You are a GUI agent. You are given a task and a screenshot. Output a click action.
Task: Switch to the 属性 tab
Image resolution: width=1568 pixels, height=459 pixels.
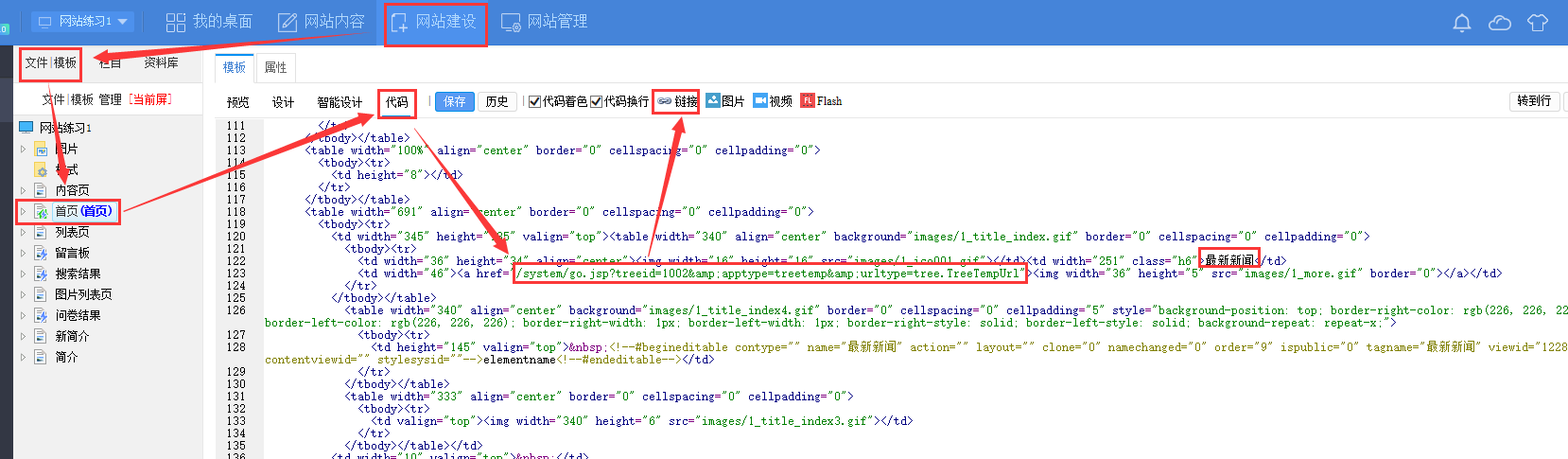click(275, 67)
